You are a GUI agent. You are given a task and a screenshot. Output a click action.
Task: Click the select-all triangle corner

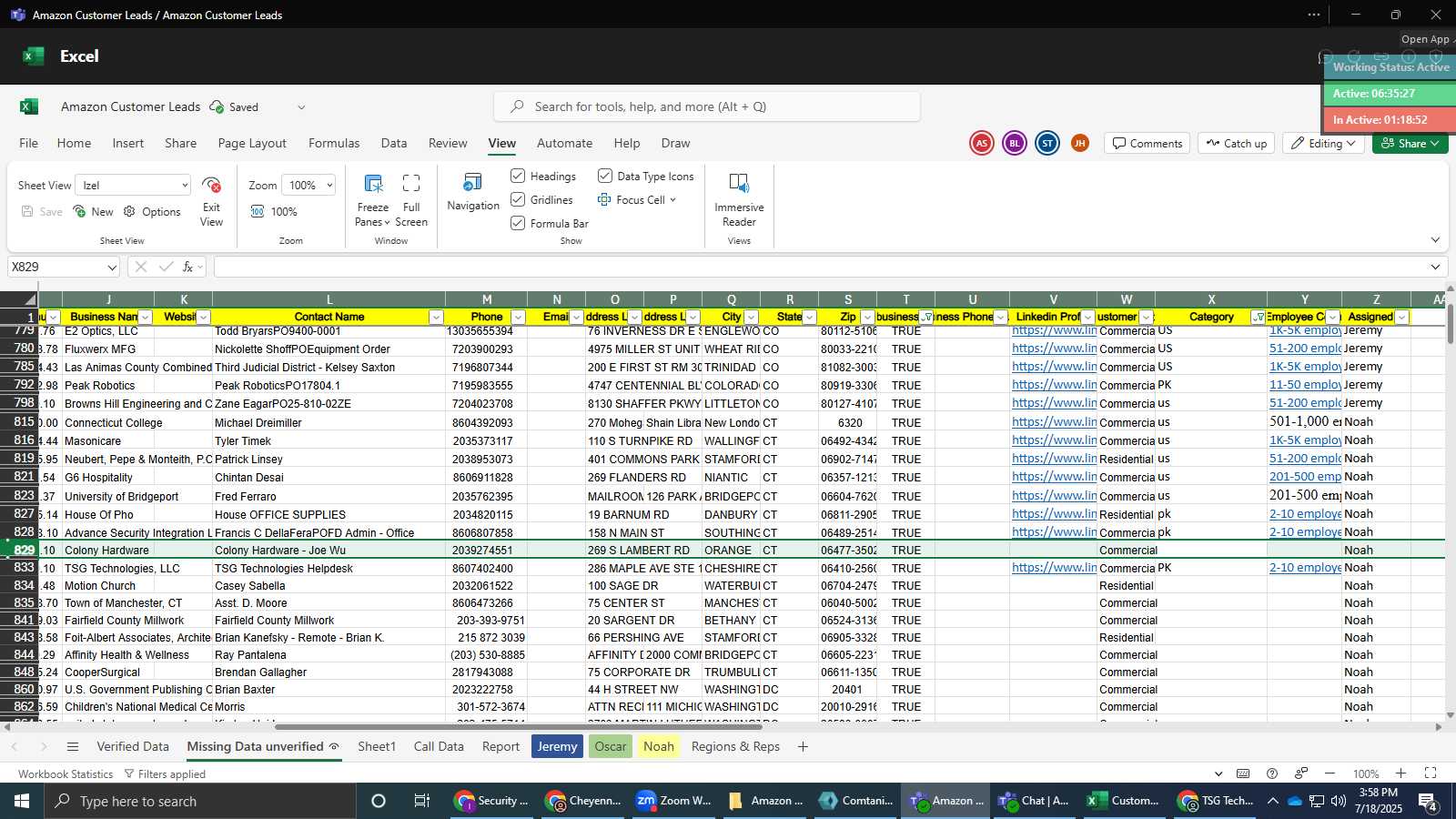30,299
